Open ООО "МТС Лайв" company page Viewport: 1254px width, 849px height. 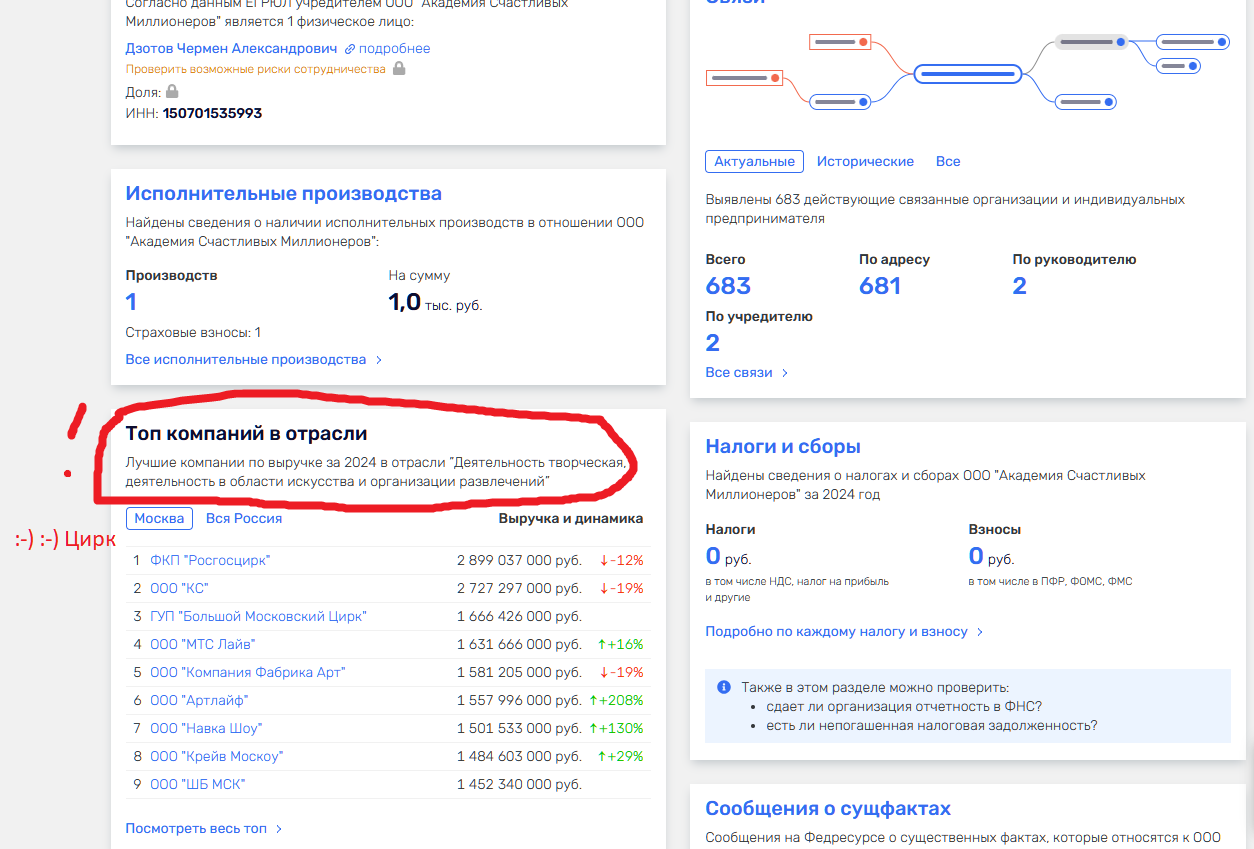click(202, 644)
